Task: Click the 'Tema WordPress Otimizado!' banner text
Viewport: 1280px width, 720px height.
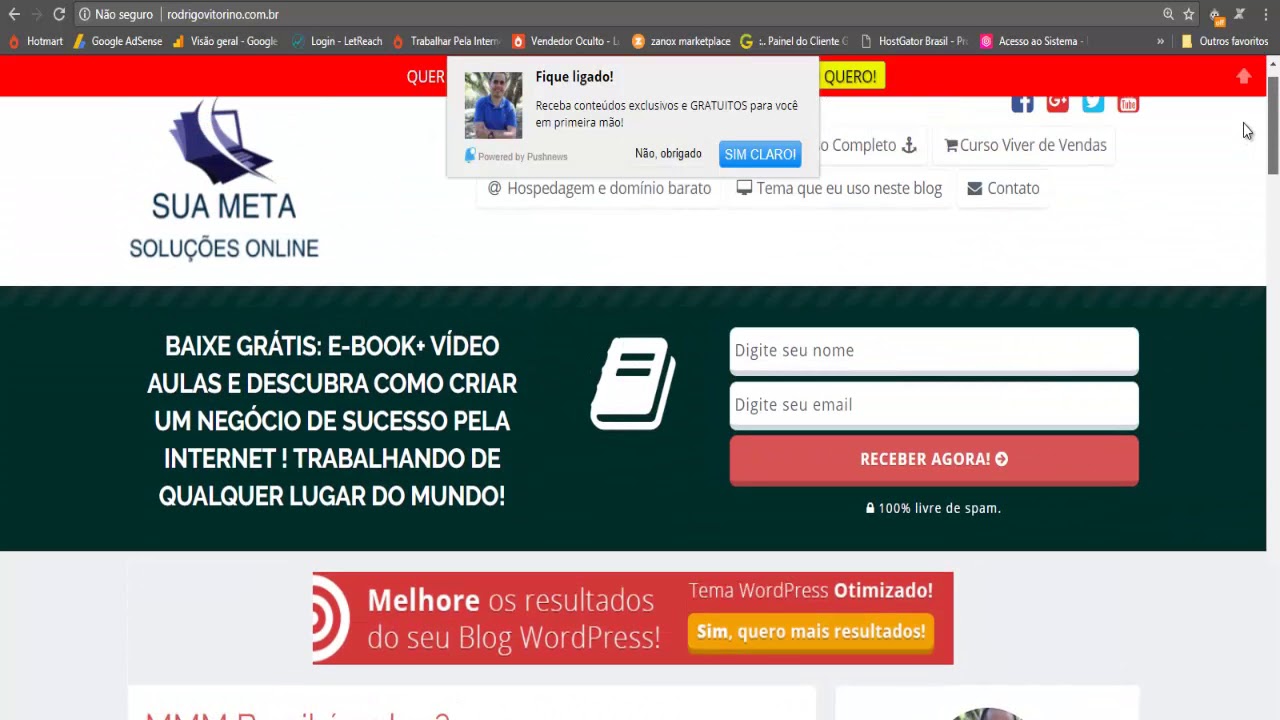Action: tap(810, 590)
